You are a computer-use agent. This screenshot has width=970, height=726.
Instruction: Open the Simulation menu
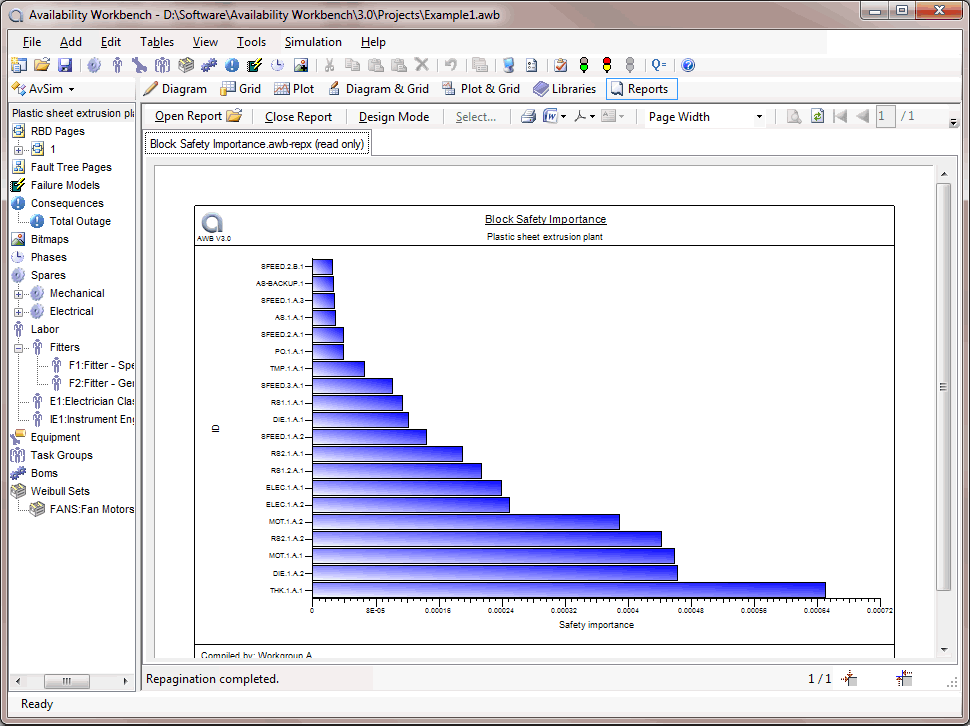[313, 42]
